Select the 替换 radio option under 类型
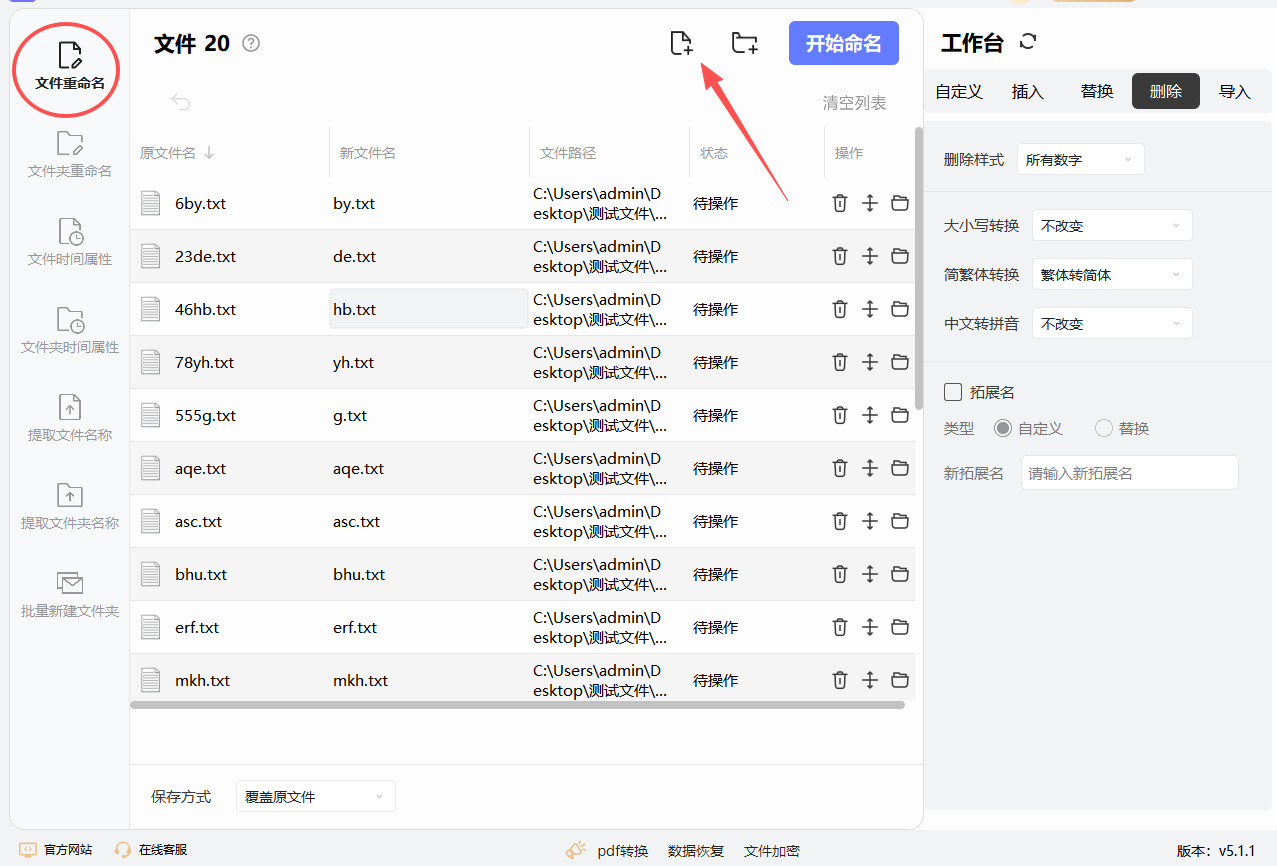 [1104, 428]
